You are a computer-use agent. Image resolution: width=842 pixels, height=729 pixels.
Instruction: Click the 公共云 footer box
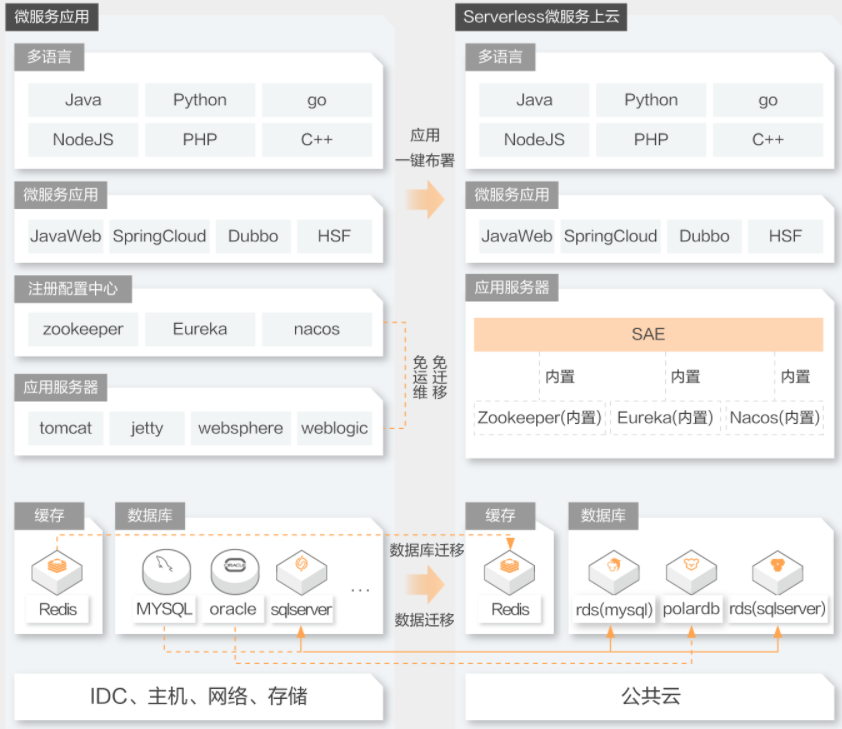(x=649, y=697)
